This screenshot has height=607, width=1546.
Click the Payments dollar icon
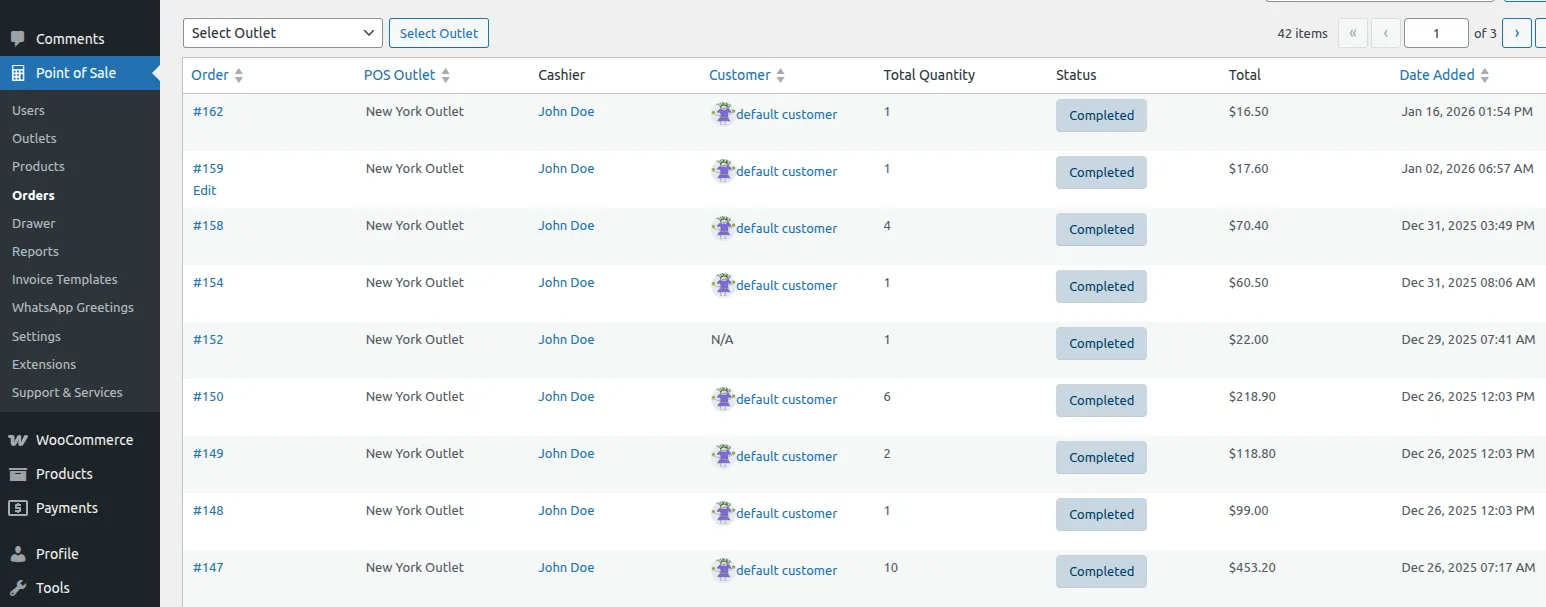pyautogui.click(x=18, y=508)
